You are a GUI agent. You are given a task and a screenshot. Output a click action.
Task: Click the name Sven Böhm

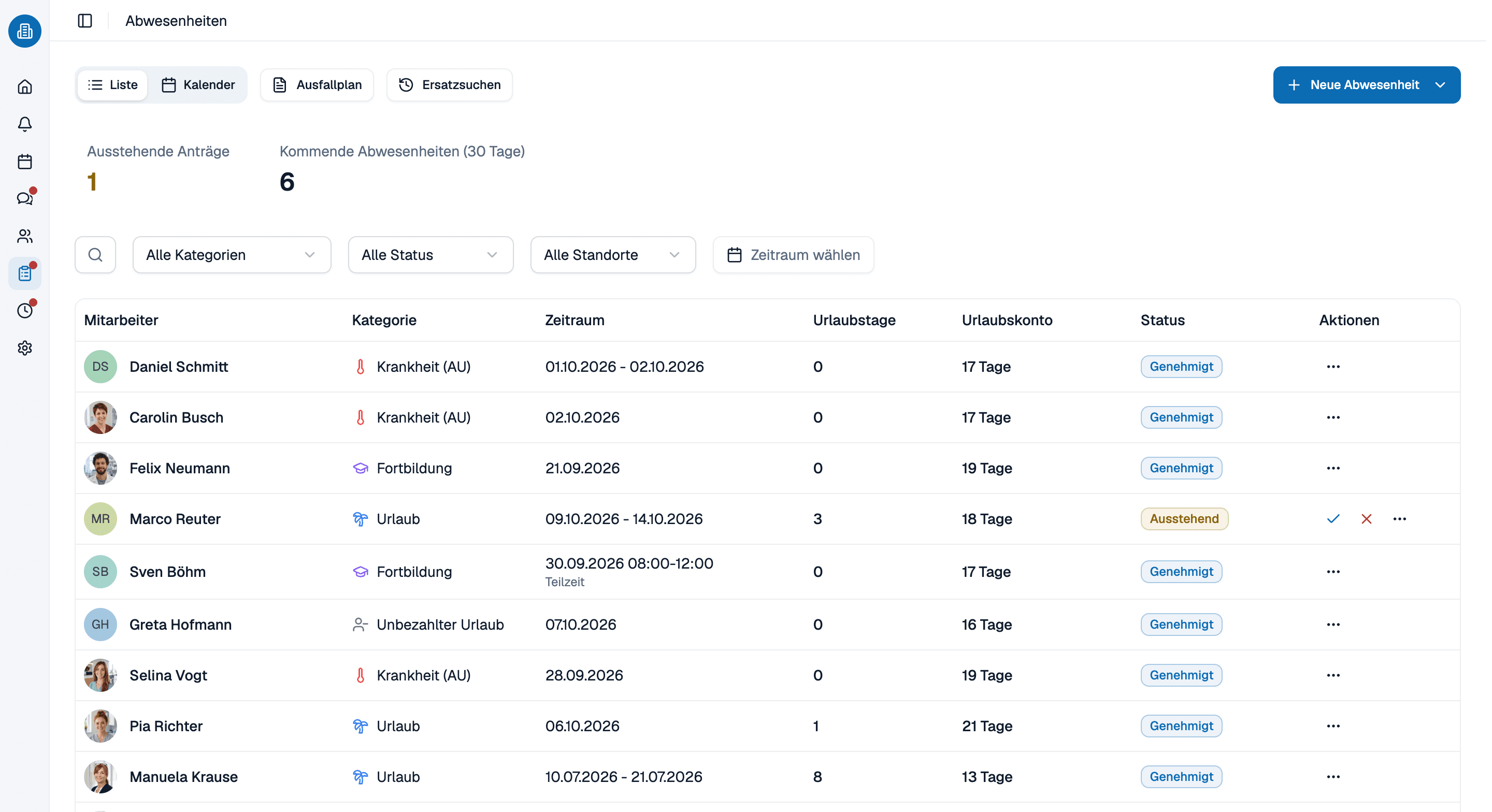point(167,572)
